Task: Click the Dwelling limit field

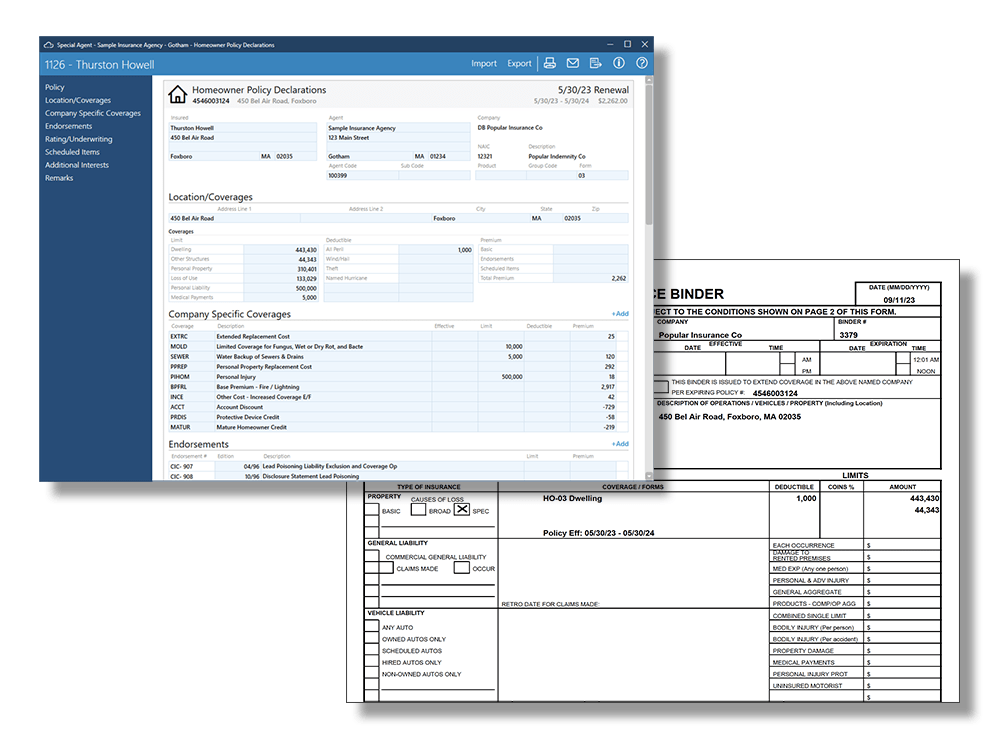Action: (x=281, y=250)
